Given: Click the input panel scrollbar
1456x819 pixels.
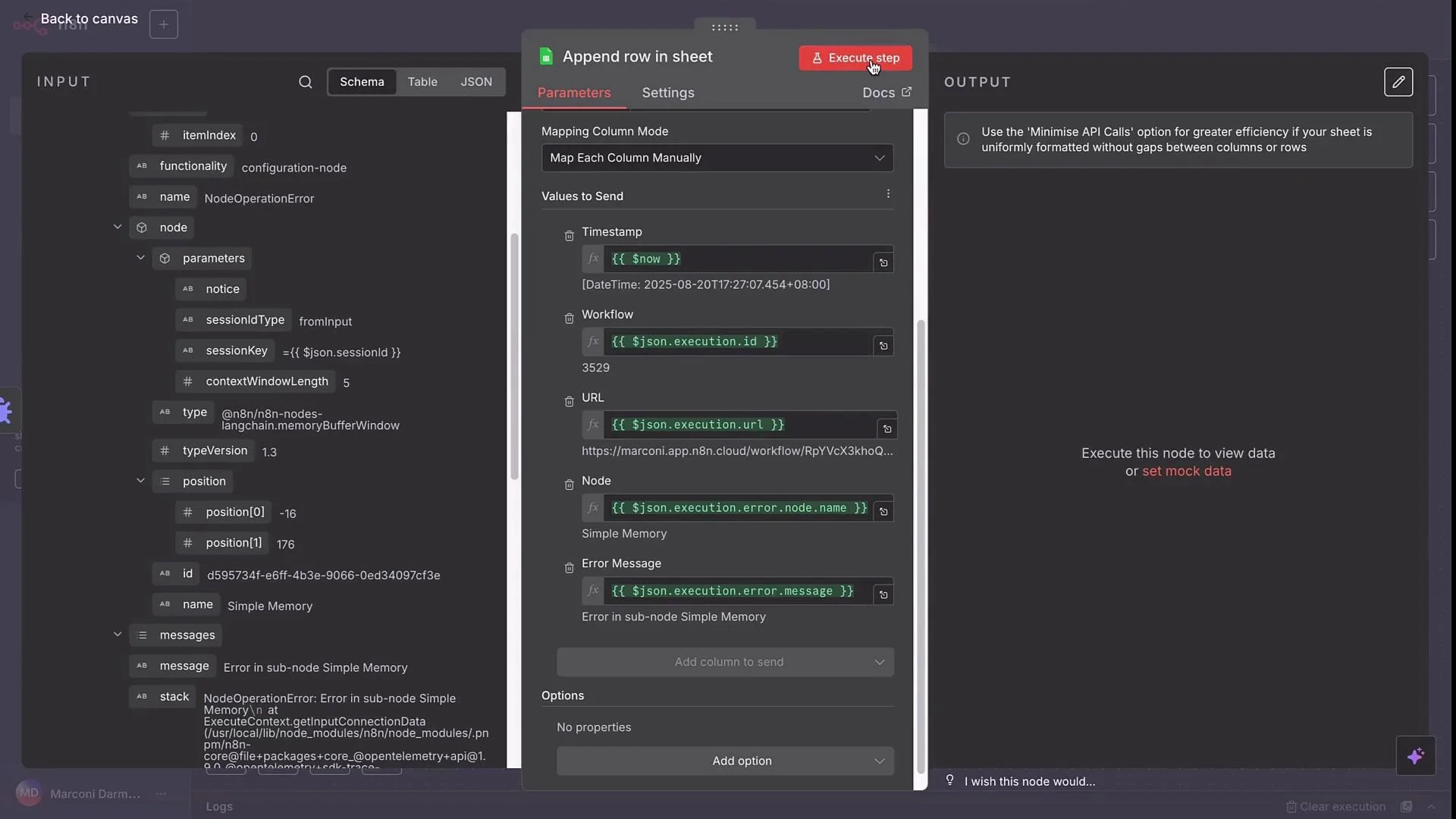Looking at the screenshot, I should (x=514, y=356).
